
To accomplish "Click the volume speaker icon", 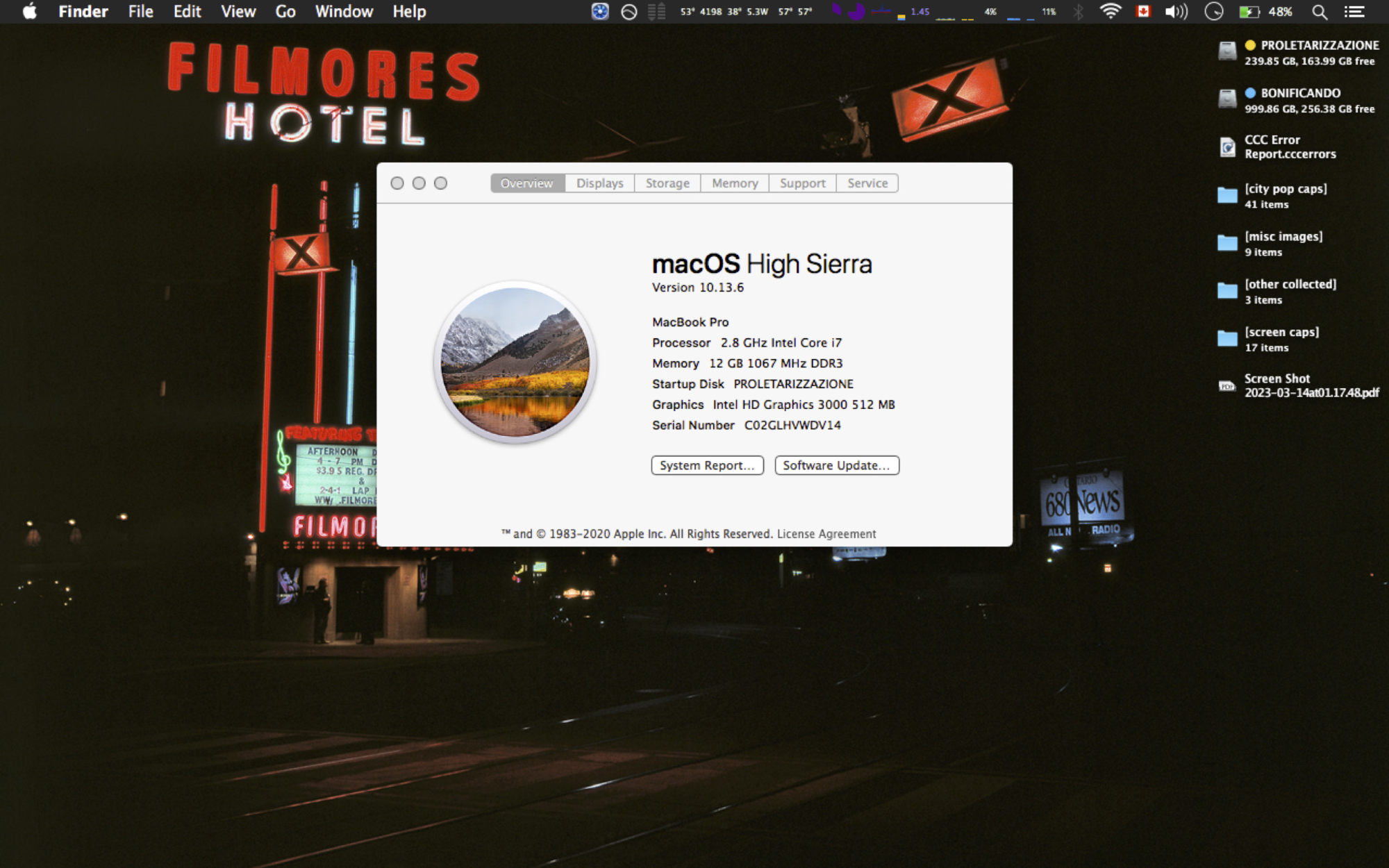I will (1175, 11).
